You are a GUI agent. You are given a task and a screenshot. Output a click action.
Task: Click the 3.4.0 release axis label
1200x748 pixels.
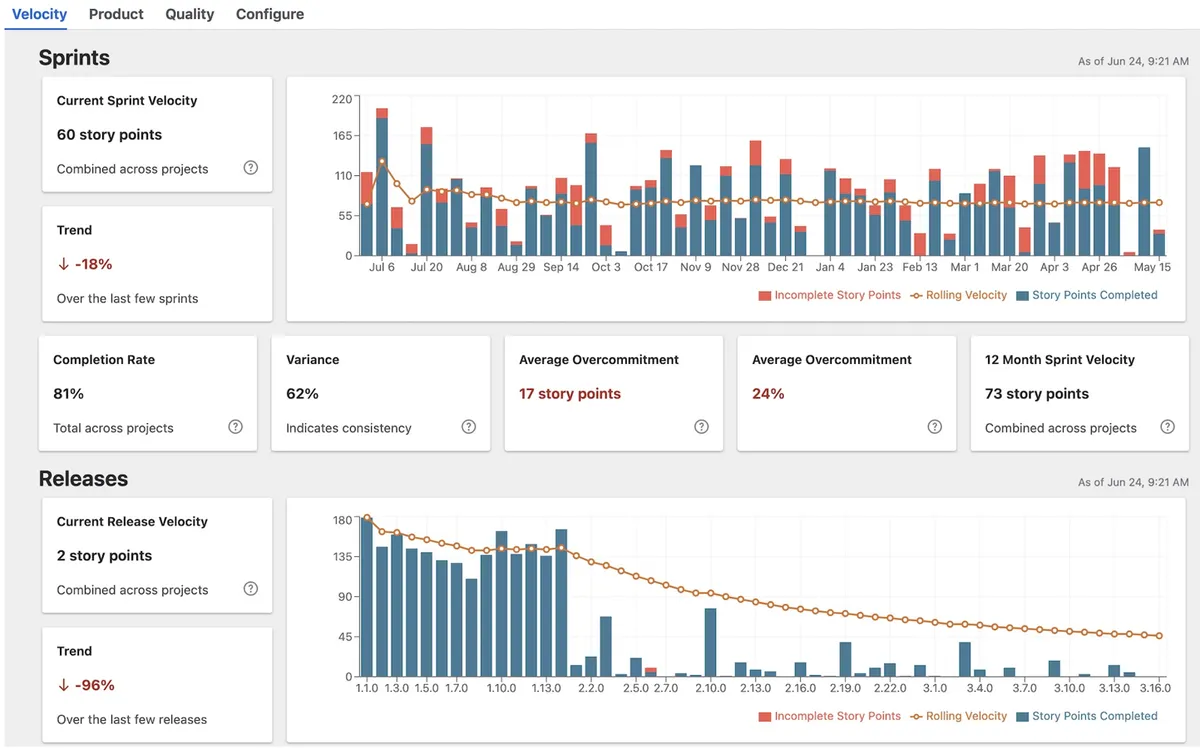979,688
